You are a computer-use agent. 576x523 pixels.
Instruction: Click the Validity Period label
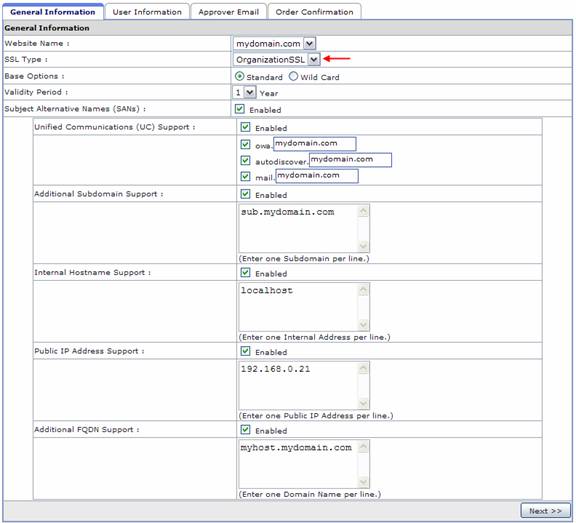coord(36,92)
